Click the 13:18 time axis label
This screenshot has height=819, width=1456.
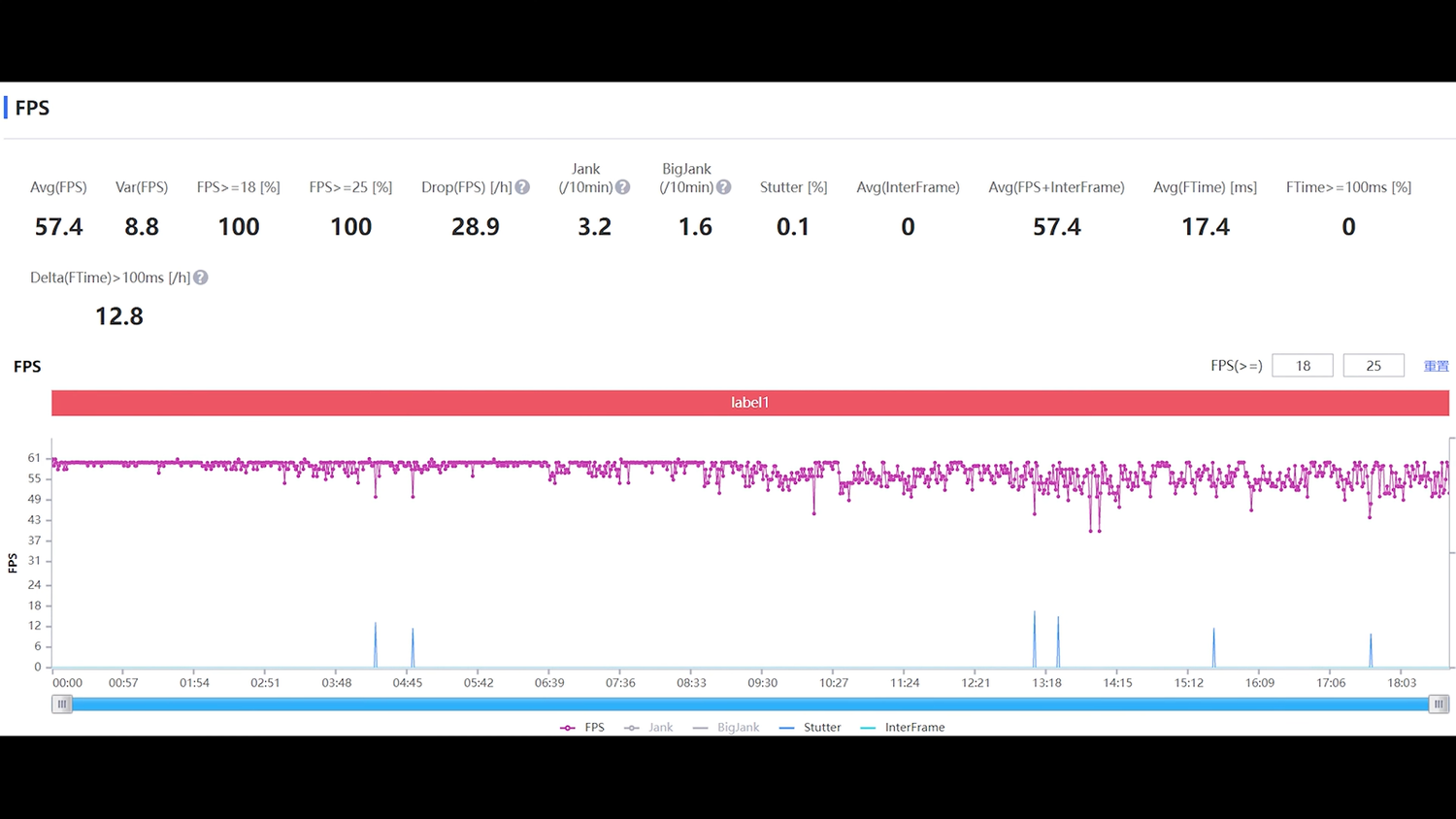(1046, 683)
